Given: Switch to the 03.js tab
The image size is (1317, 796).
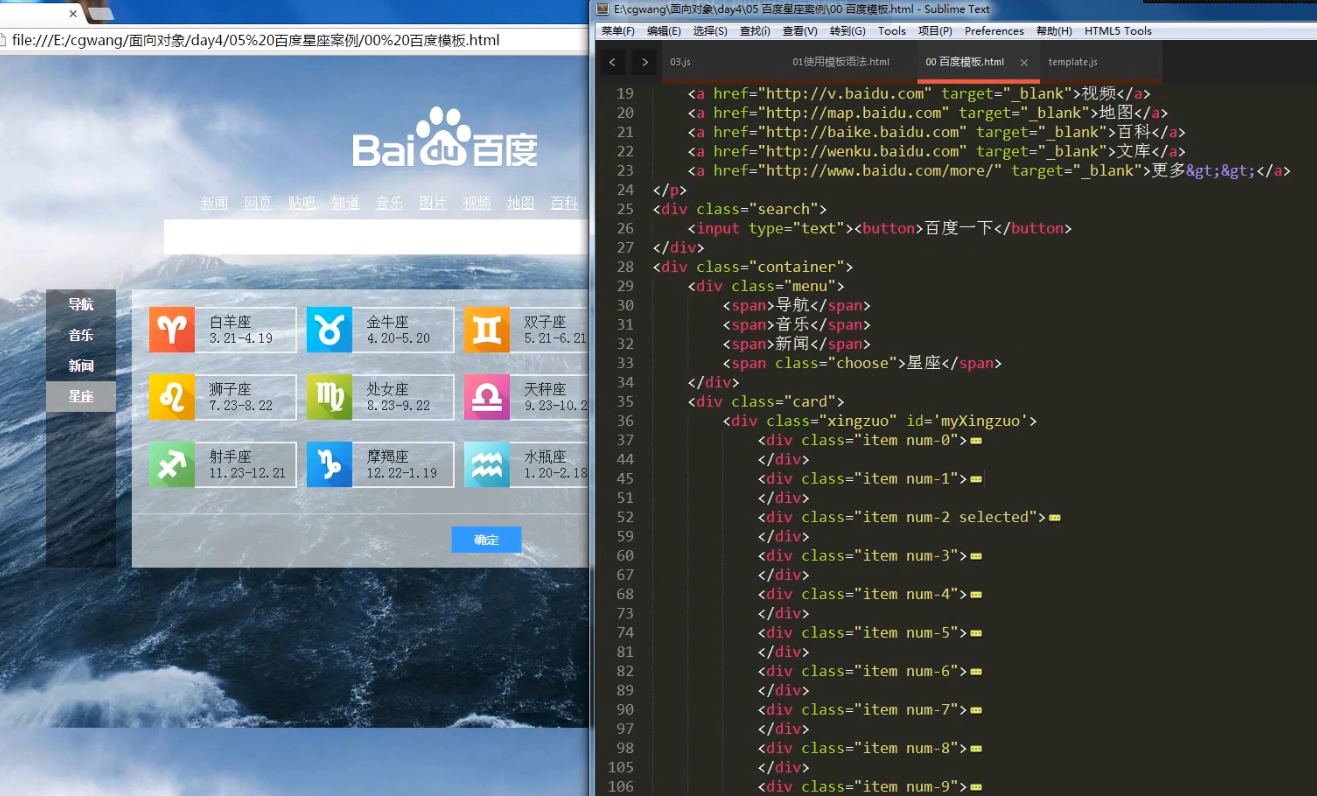Looking at the screenshot, I should pos(680,62).
